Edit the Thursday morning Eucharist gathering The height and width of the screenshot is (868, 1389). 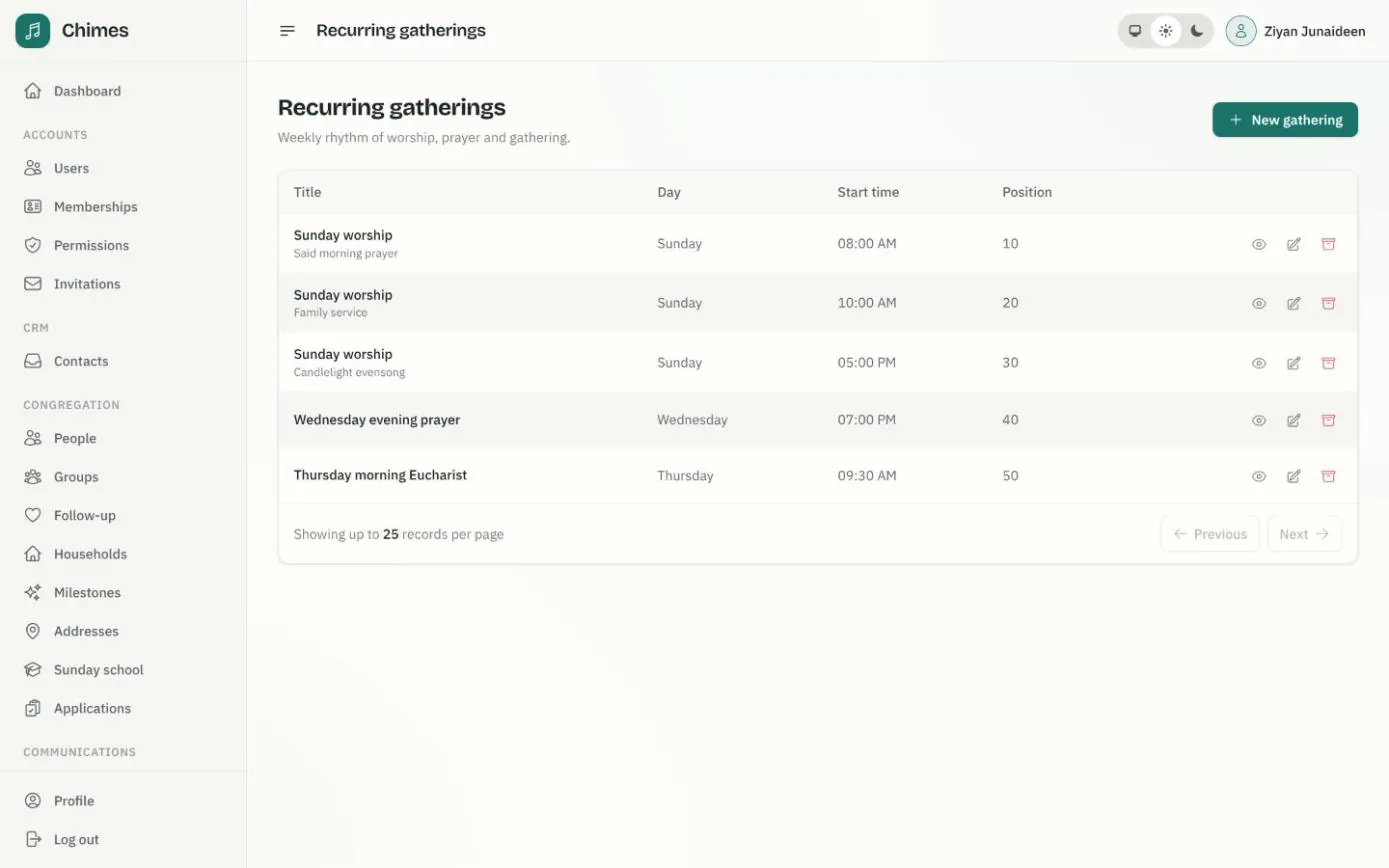[1294, 476]
